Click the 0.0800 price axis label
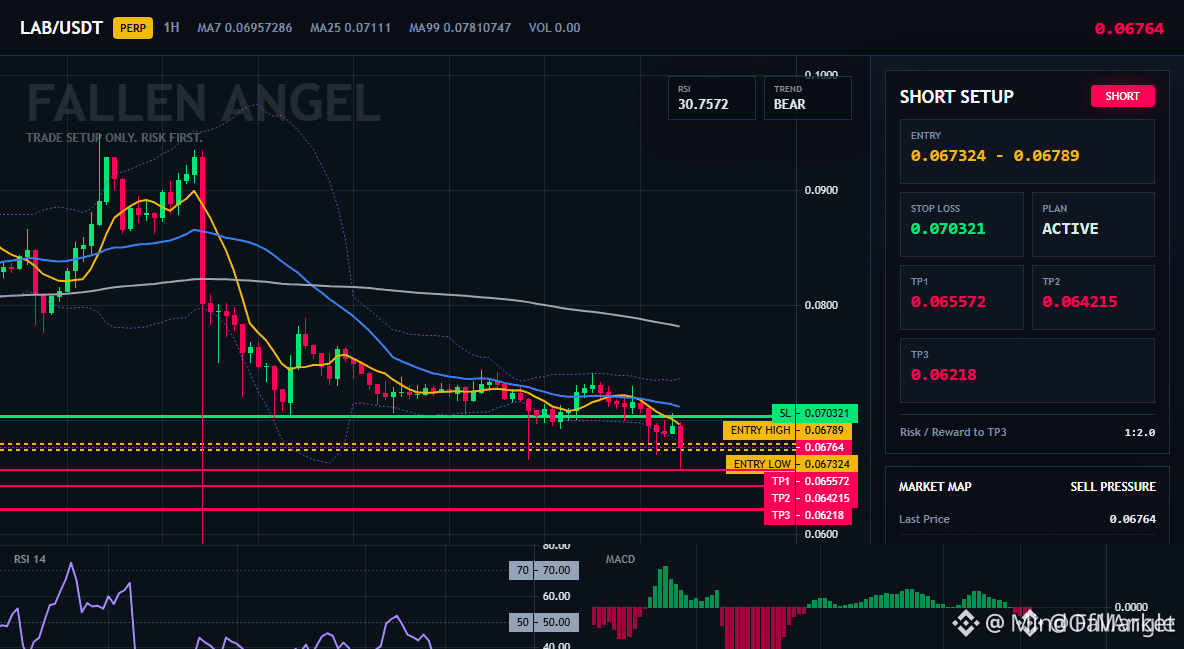 (x=821, y=305)
